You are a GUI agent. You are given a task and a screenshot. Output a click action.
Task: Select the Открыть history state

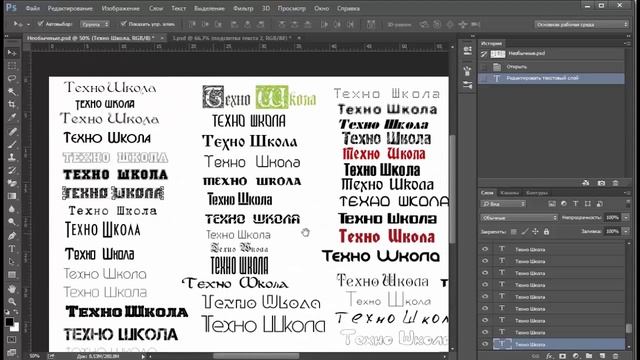click(552, 67)
